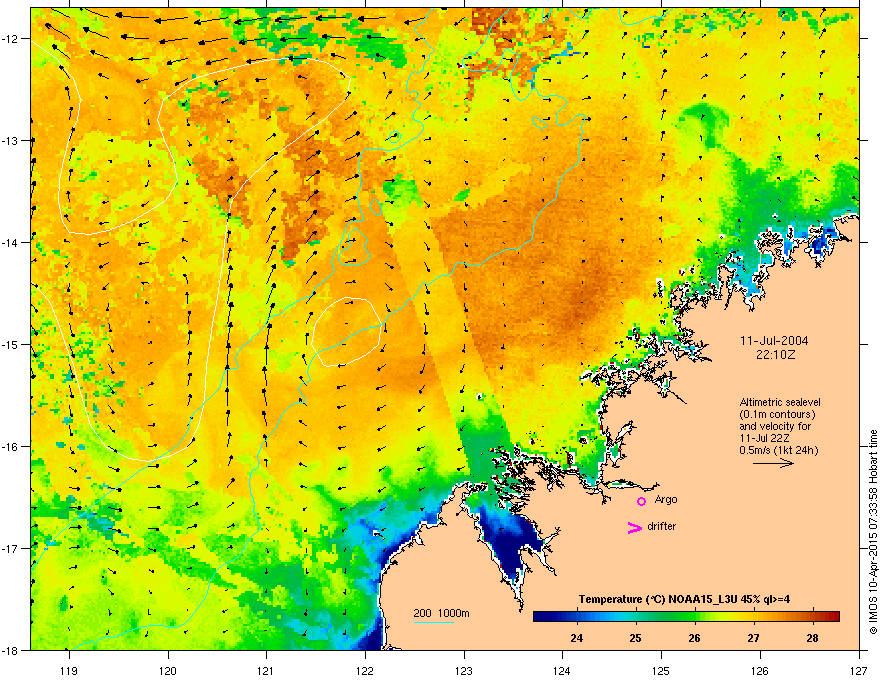
Task: Click the latitude axis label -17
Action: tap(11, 548)
